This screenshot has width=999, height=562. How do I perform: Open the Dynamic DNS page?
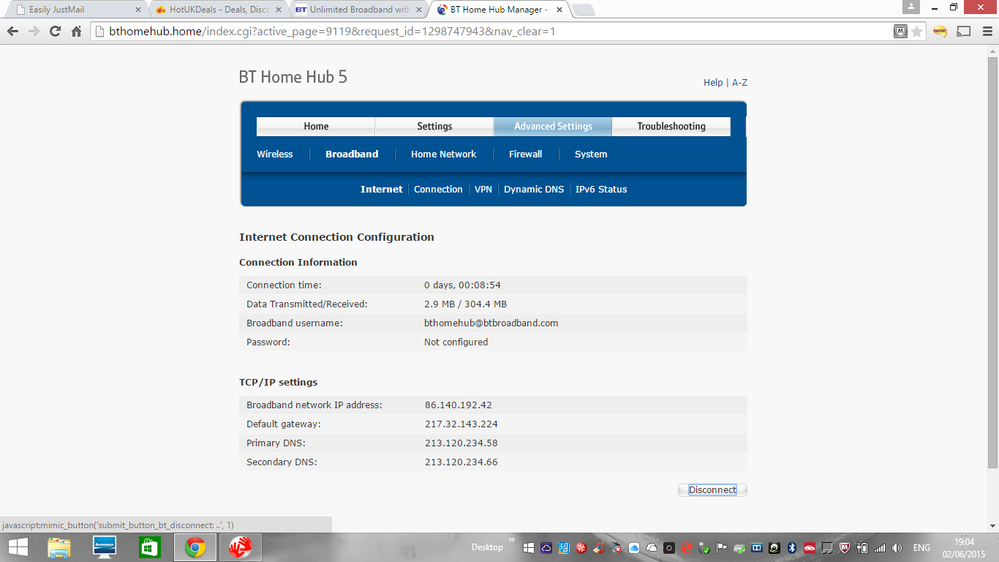pos(534,189)
